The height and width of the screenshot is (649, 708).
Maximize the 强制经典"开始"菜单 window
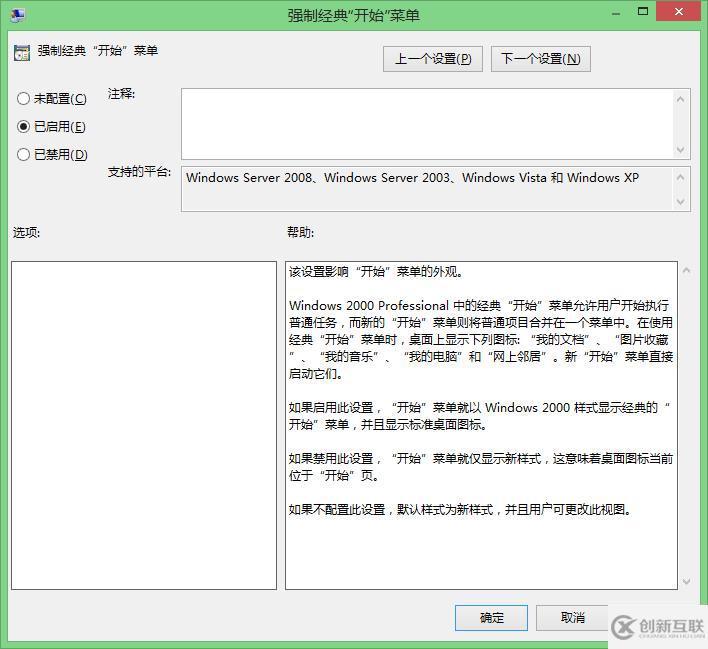(x=643, y=12)
